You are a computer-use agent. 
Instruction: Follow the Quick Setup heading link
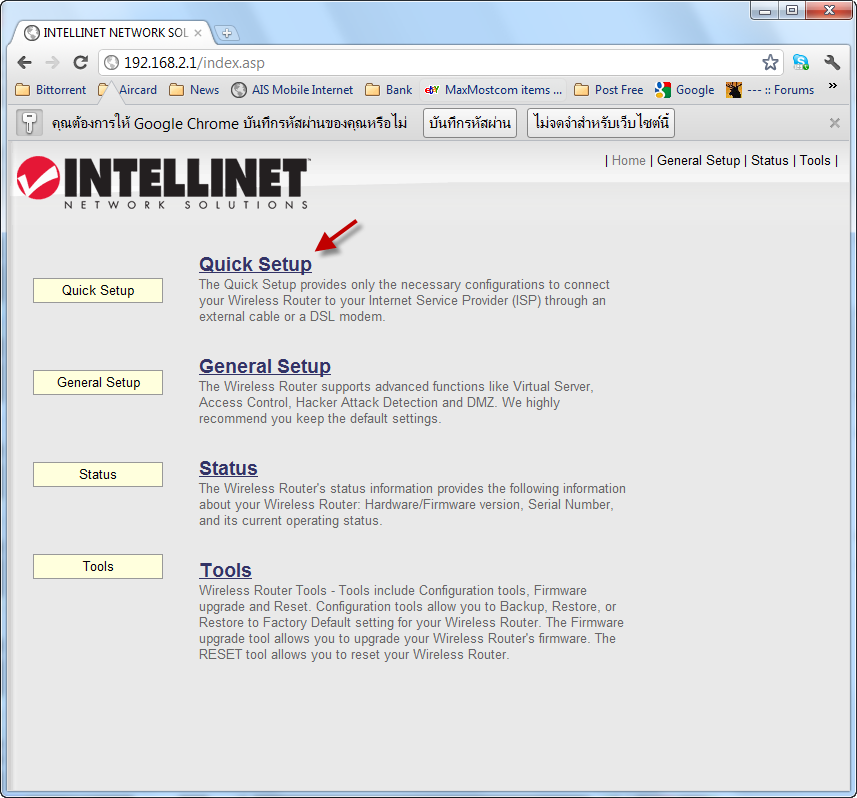click(255, 264)
